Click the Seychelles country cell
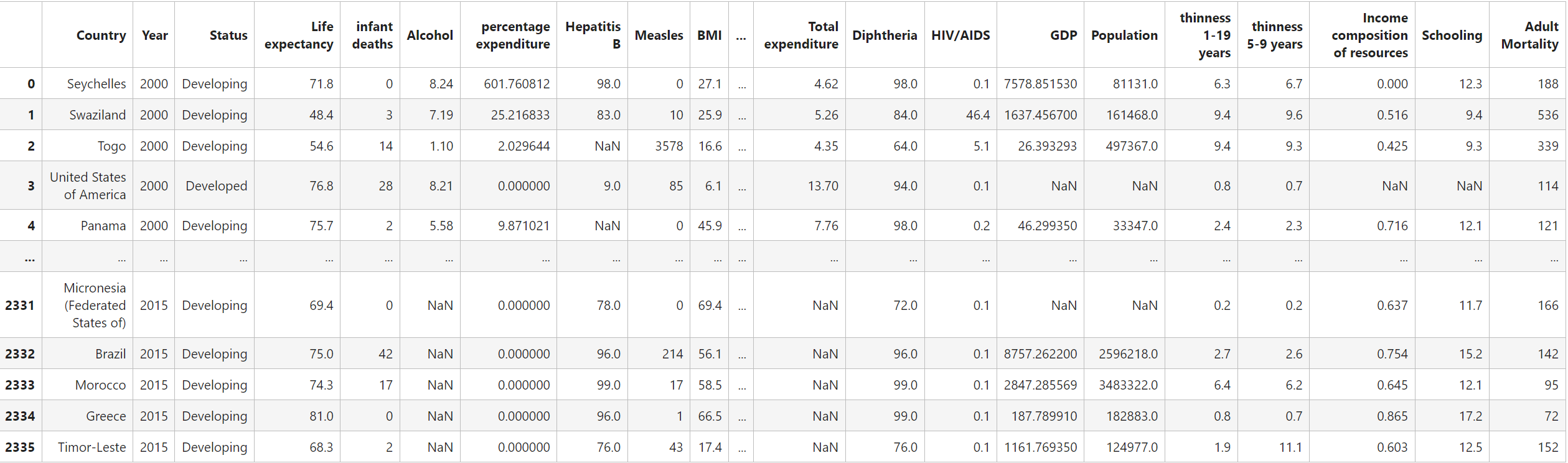This screenshot has width=1568, height=463. pos(96,84)
